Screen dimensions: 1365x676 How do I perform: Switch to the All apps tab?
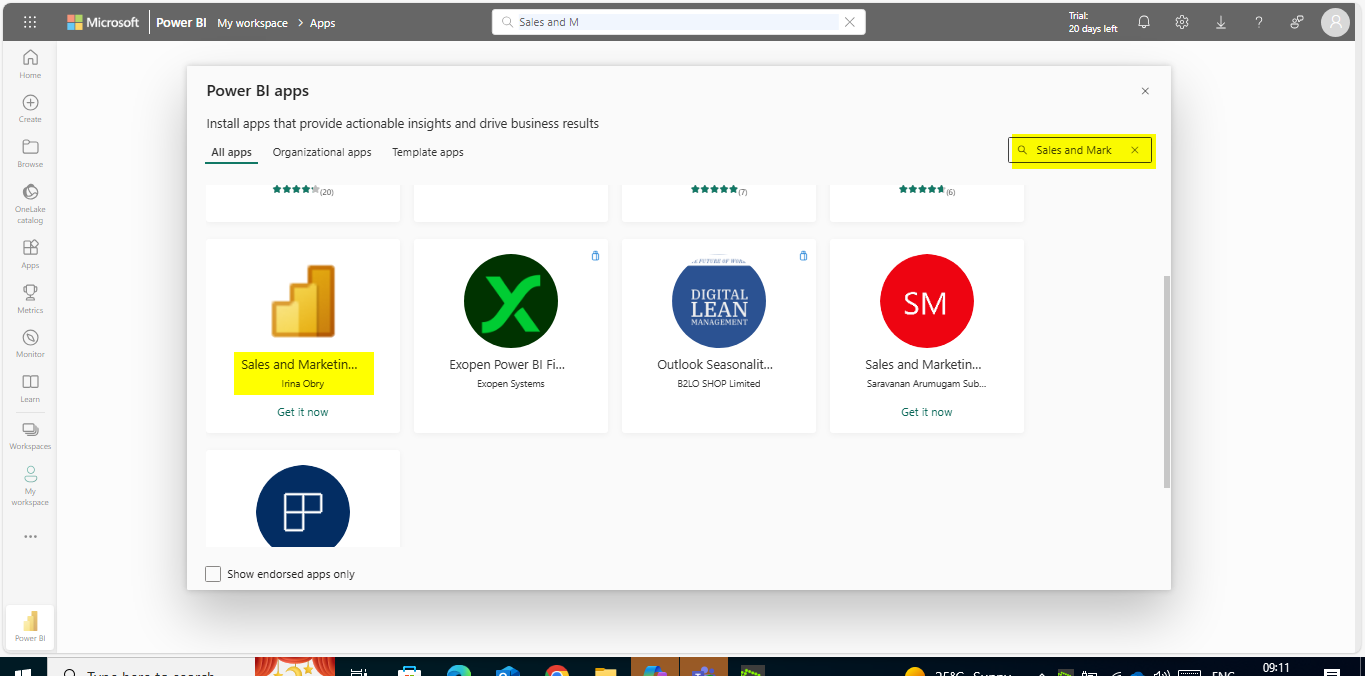[232, 152]
